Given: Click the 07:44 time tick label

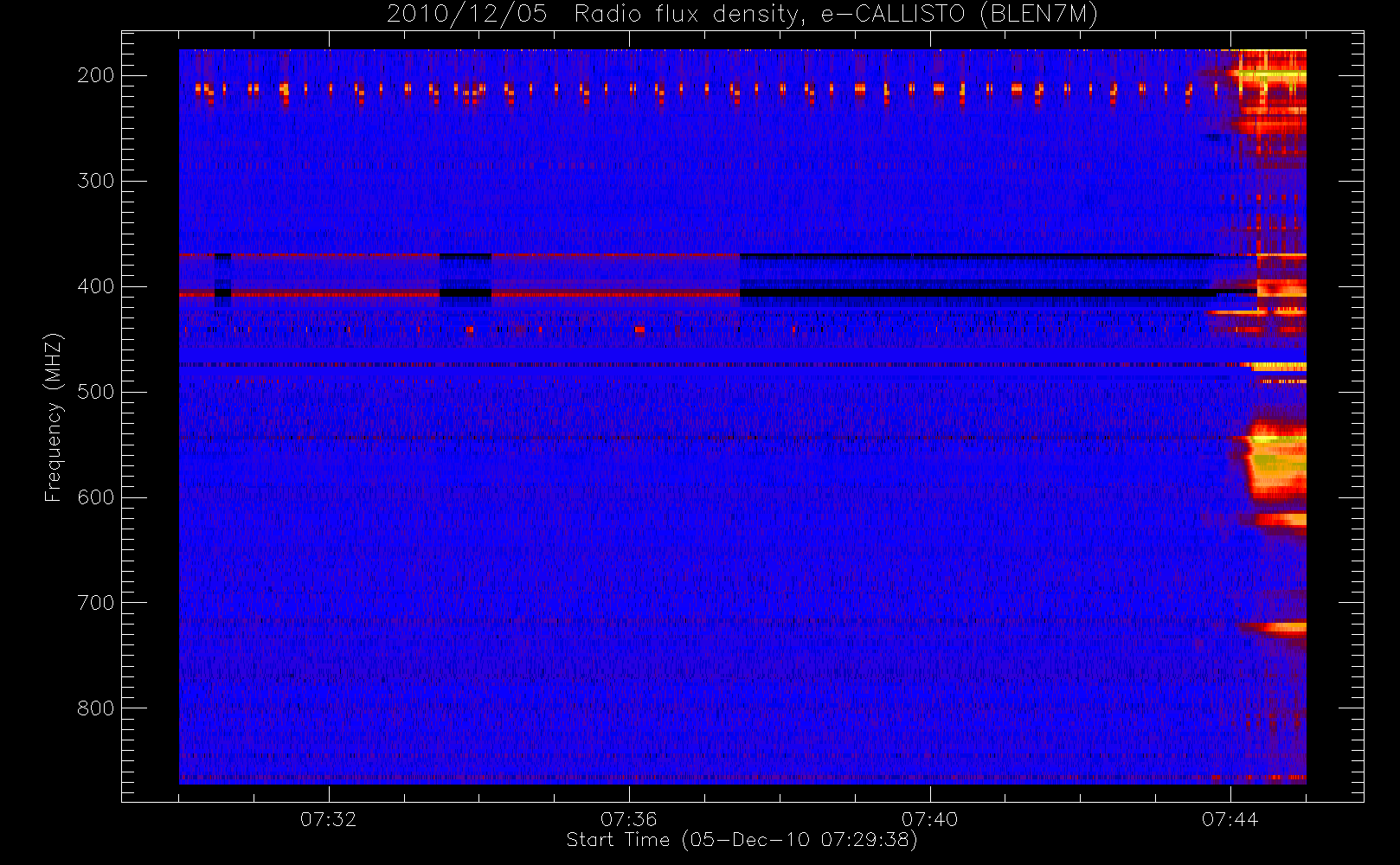Looking at the screenshot, I should pyautogui.click(x=1230, y=819).
